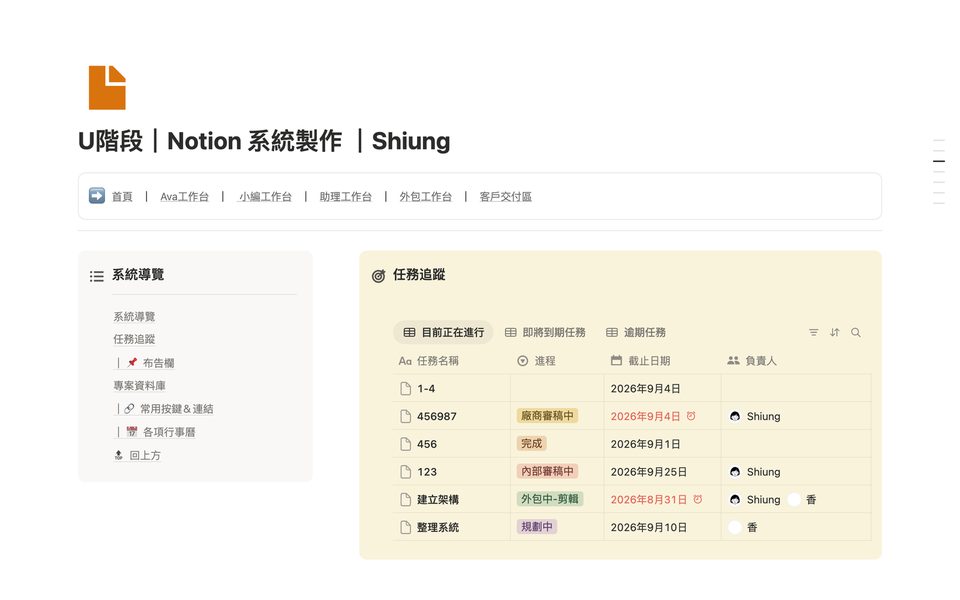Viewport: 960px width, 600px height.
Task: Click the reminder clock icon beside 2026年9月4日
Action: pyautogui.click(x=691, y=416)
